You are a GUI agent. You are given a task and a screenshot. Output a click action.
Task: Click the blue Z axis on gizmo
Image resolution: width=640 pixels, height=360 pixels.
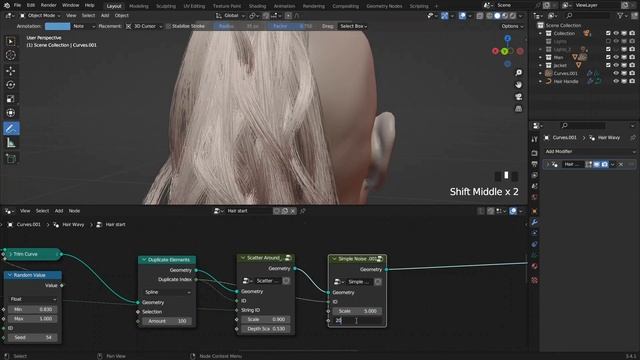click(x=507, y=38)
